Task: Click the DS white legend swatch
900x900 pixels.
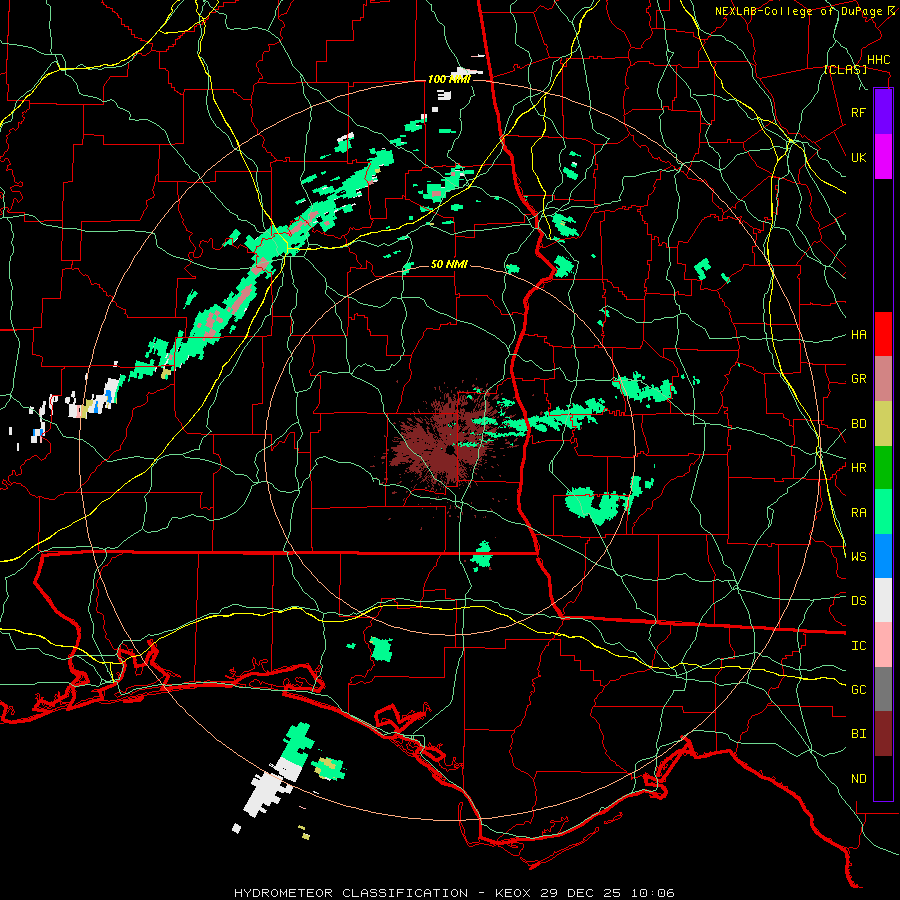Action: click(x=883, y=600)
